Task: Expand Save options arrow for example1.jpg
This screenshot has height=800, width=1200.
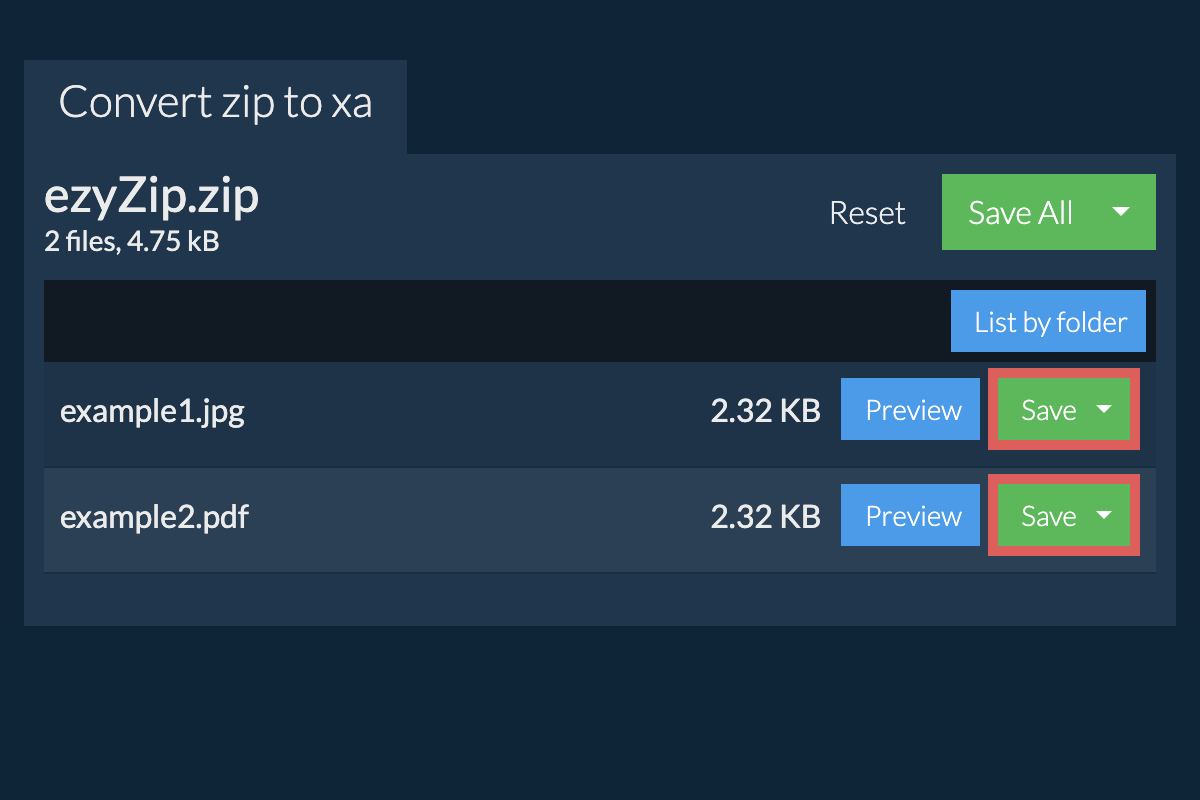Action: pyautogui.click(x=1104, y=410)
